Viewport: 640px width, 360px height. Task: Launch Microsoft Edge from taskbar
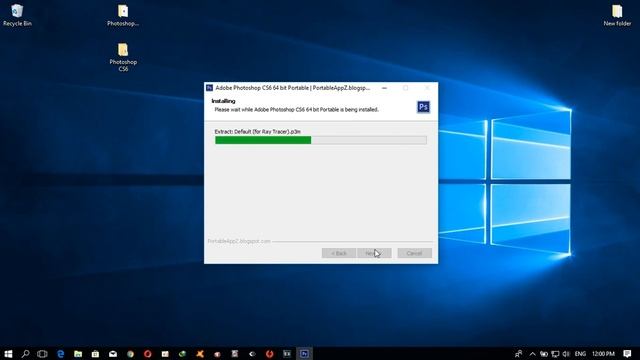point(60,354)
